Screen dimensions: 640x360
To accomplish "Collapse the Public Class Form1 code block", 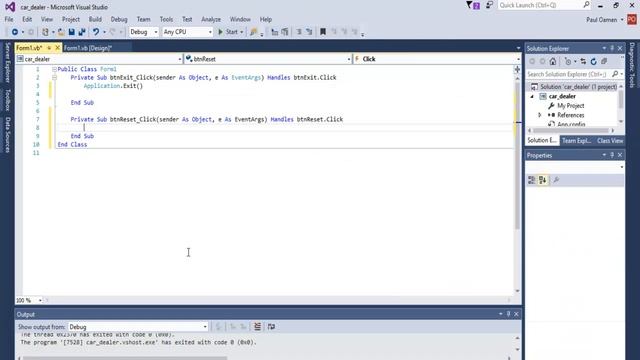I will pyautogui.click(x=54, y=69).
